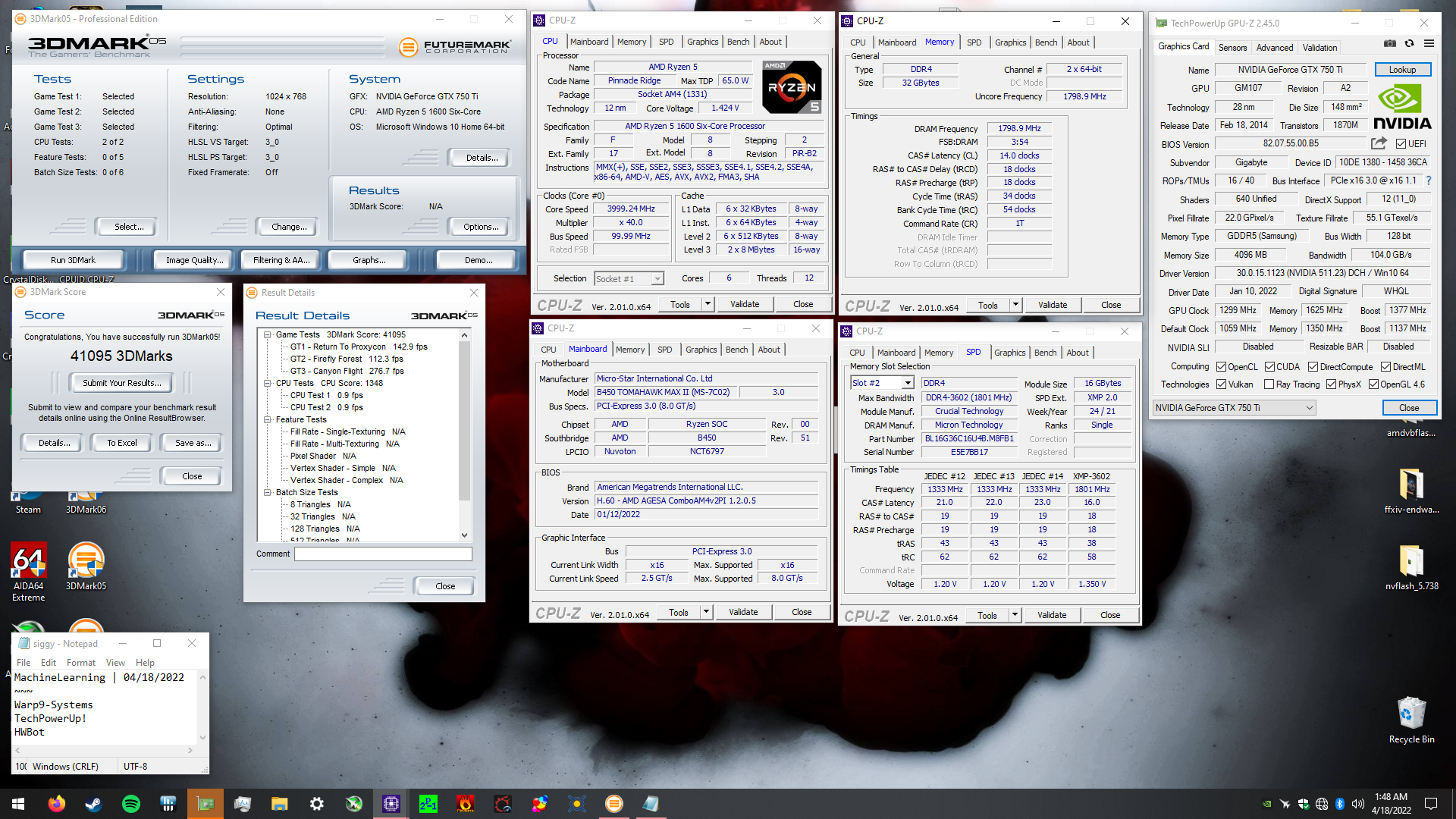
Task: Click the Notepad vertical scrollbar
Action: coord(202,707)
